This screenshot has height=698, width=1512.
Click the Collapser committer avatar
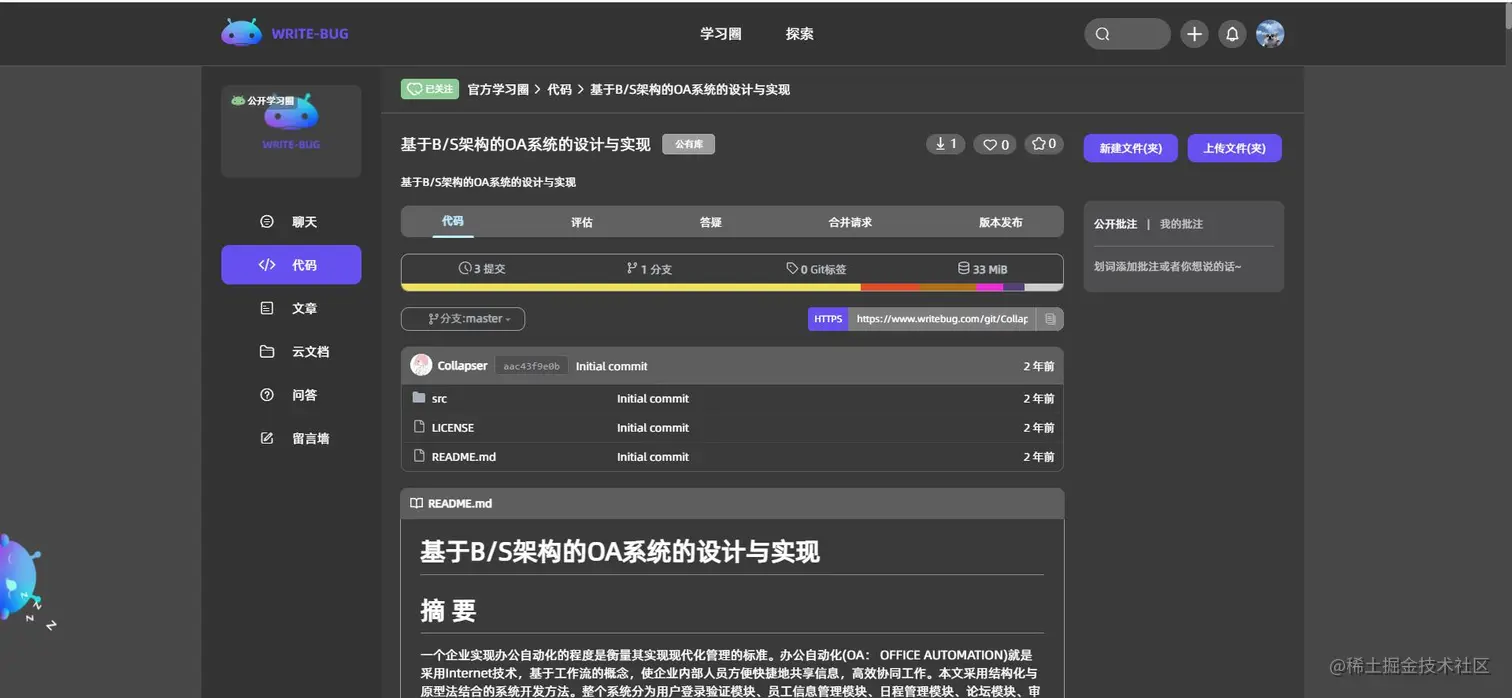pos(421,365)
